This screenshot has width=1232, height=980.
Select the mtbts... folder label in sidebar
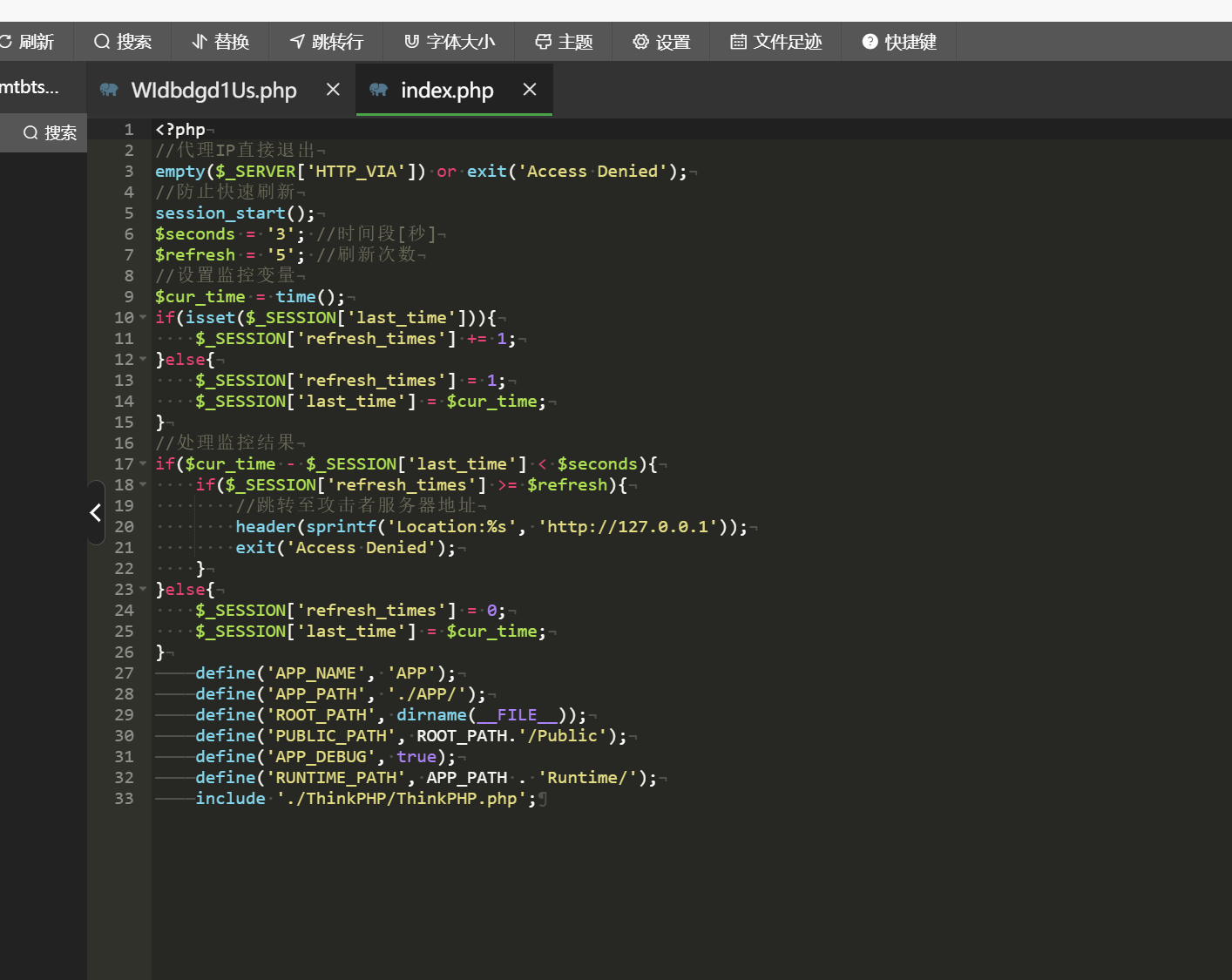30,87
